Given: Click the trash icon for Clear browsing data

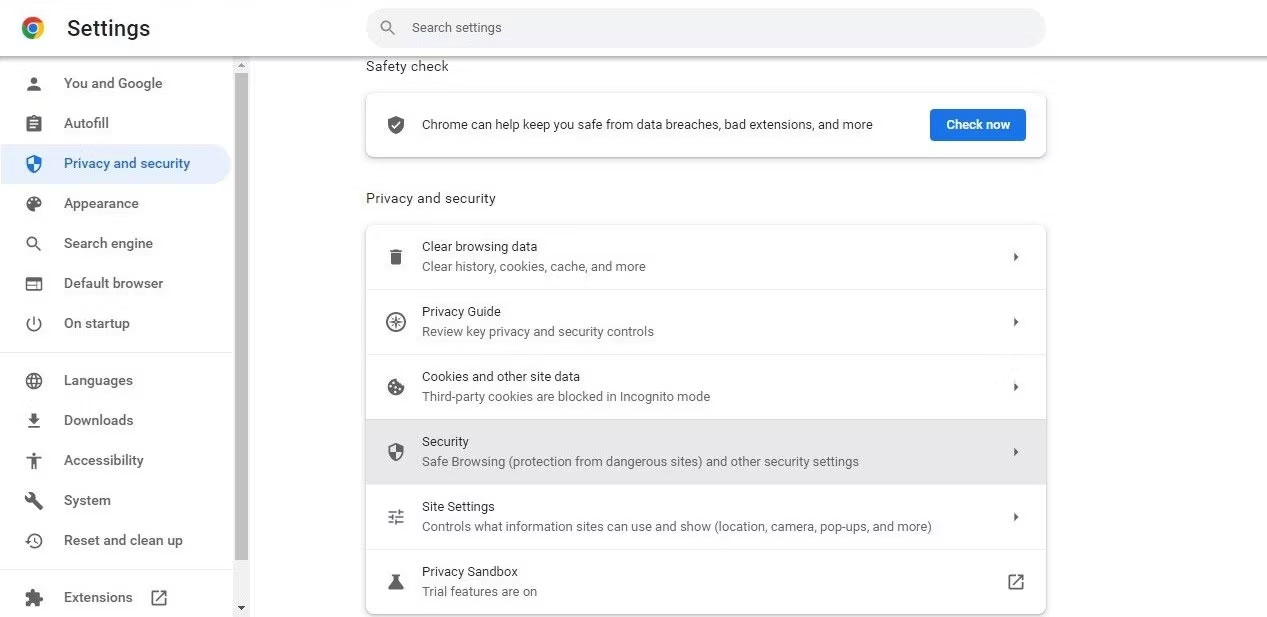Looking at the screenshot, I should 396,257.
